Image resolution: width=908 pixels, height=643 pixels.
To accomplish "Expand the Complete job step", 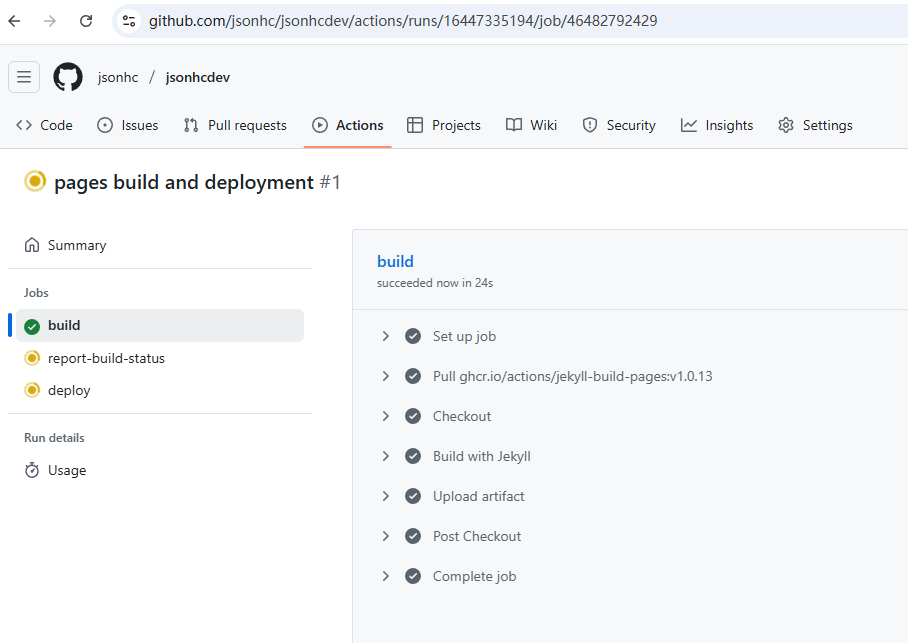I will 386,576.
